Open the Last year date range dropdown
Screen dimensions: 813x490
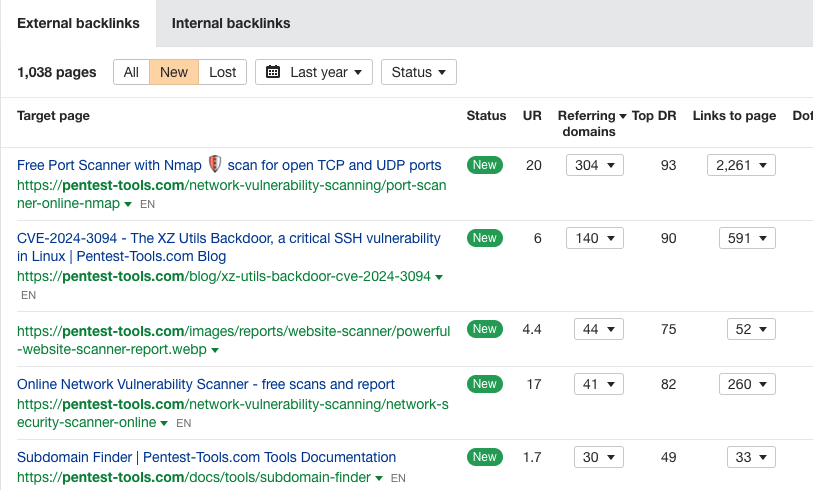pos(314,72)
